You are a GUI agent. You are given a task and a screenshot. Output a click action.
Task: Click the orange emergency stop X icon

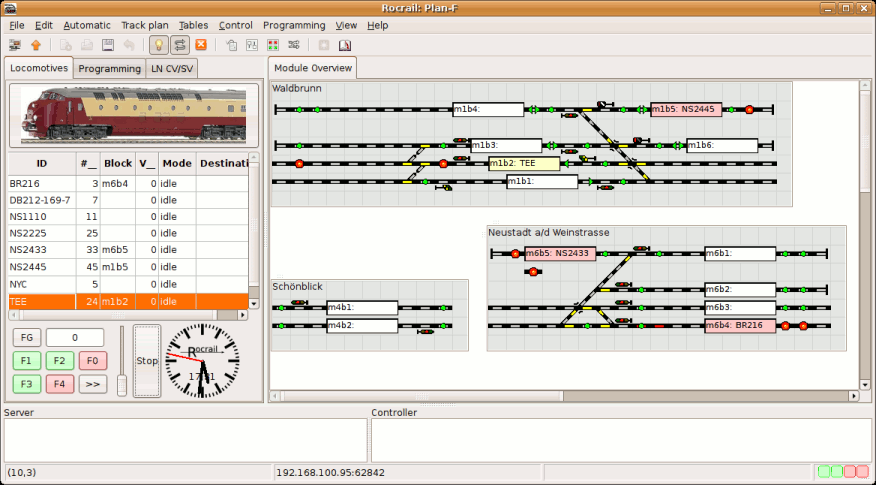click(x=201, y=45)
